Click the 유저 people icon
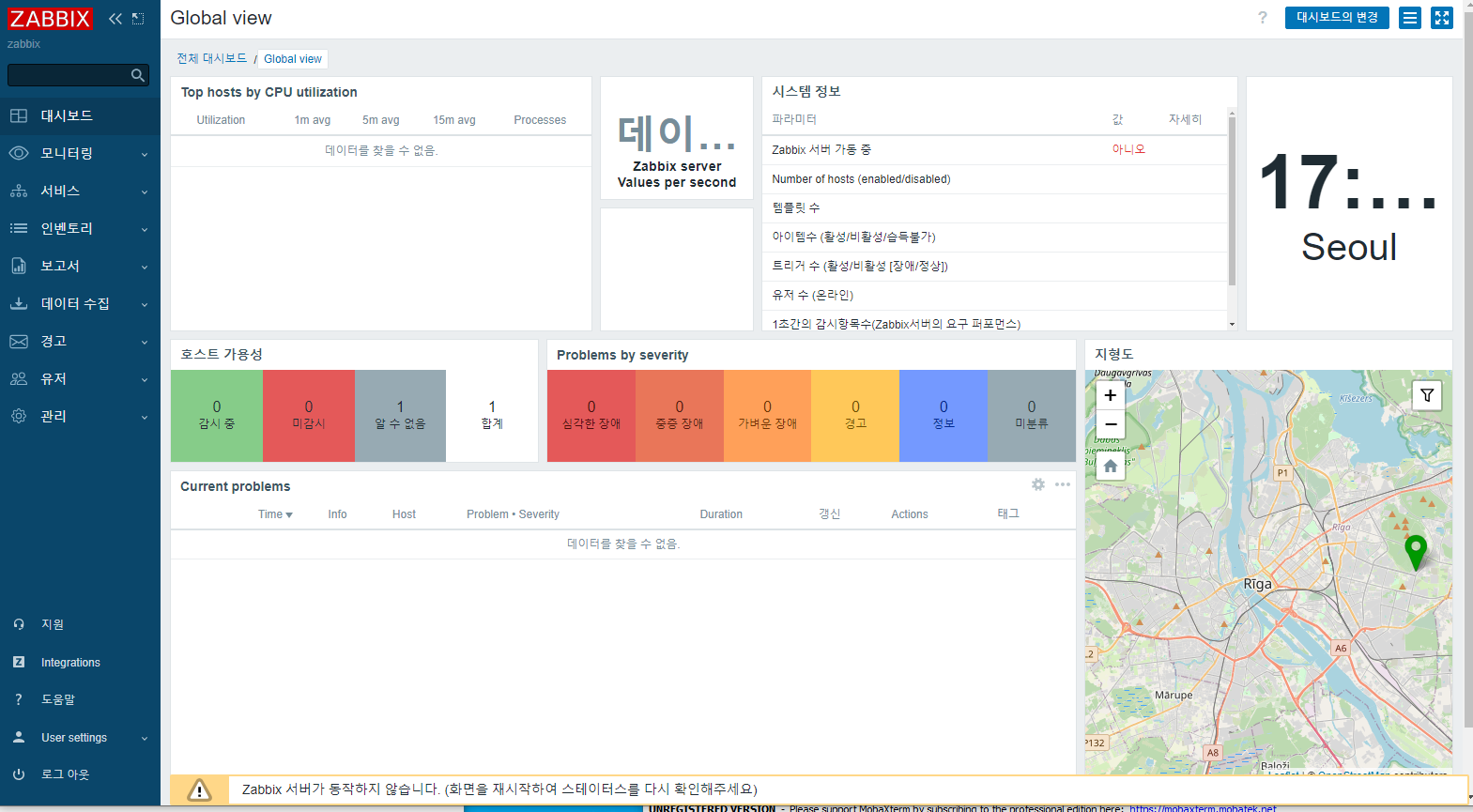The width and height of the screenshot is (1473, 812). click(x=19, y=378)
